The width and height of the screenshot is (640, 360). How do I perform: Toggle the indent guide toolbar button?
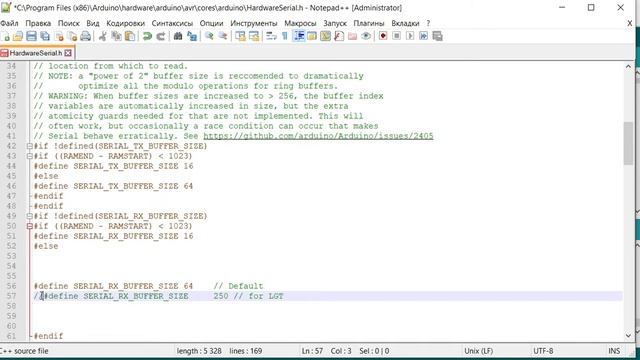[x=299, y=36]
